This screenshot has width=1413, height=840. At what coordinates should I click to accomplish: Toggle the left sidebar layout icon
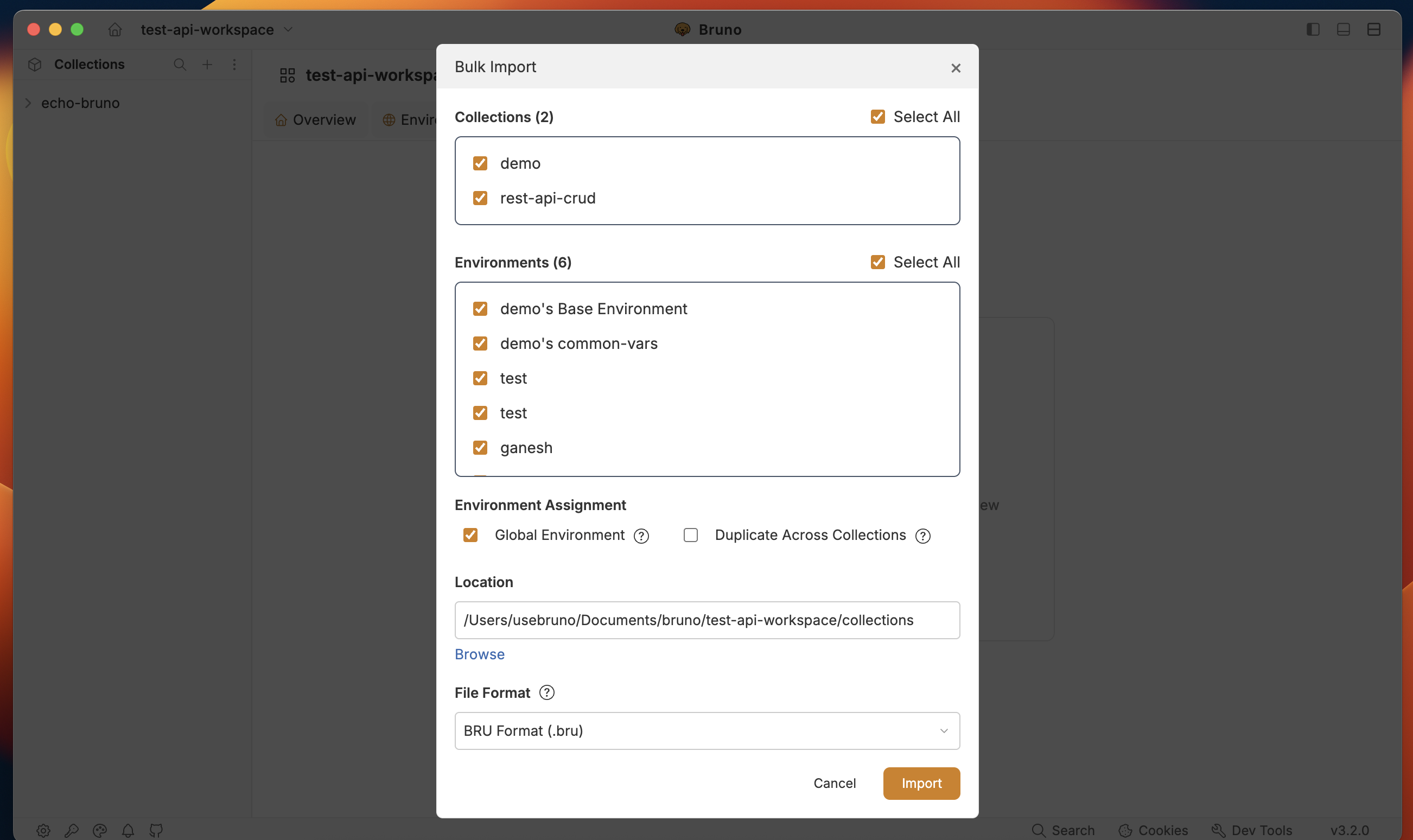1313,29
